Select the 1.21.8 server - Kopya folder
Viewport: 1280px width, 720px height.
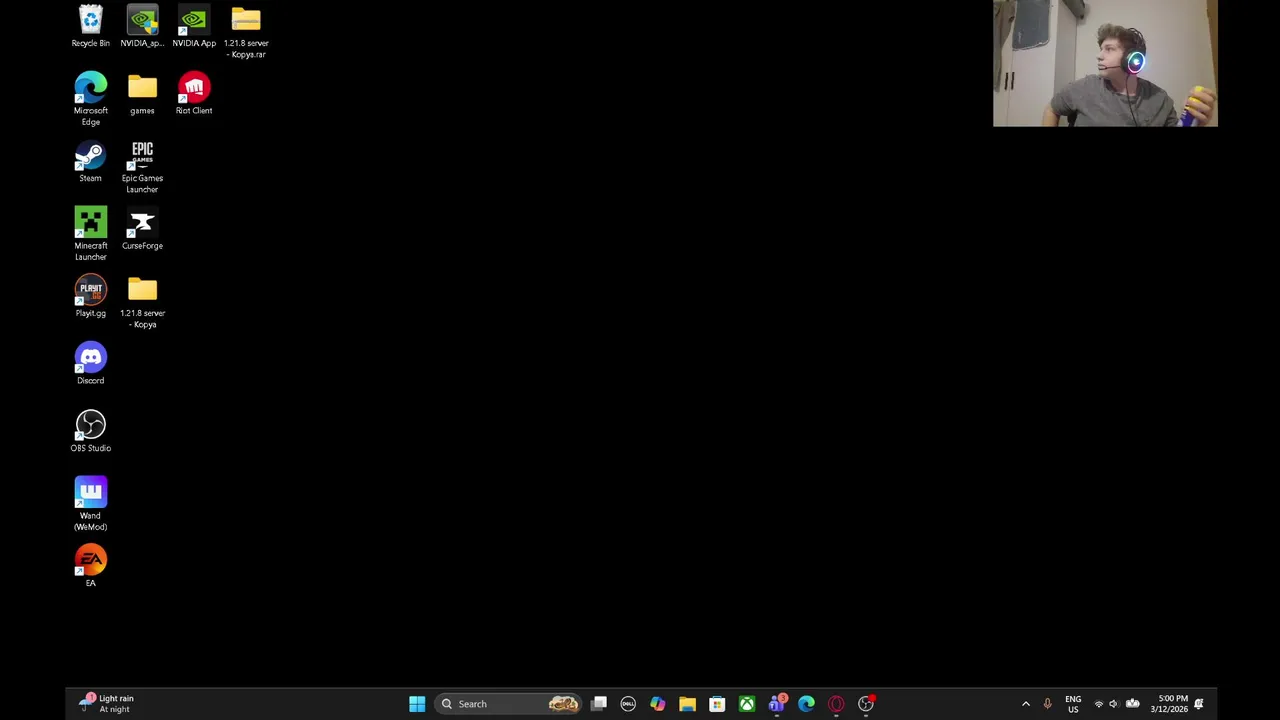tap(142, 302)
